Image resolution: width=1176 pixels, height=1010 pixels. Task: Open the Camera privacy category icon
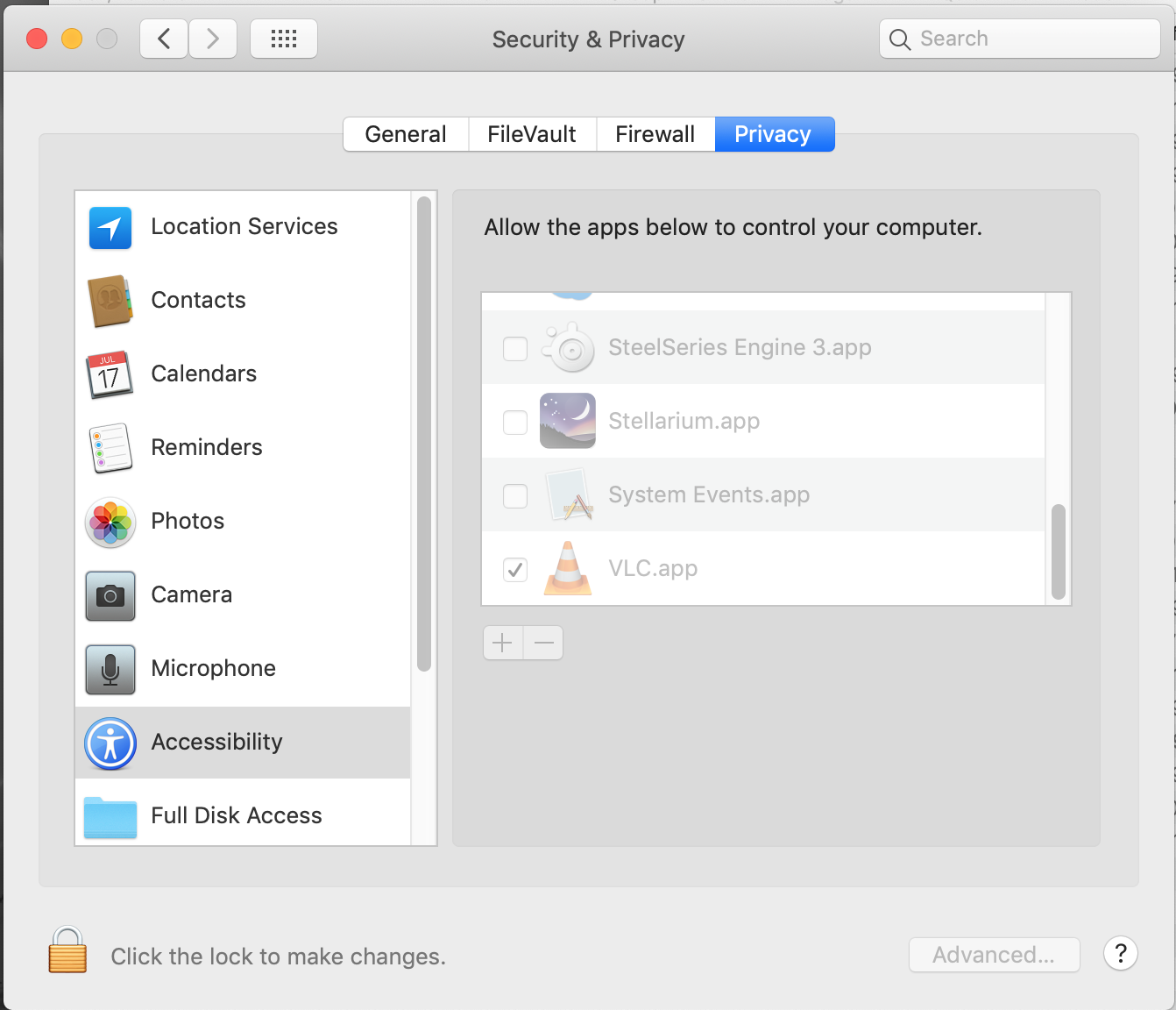110,596
